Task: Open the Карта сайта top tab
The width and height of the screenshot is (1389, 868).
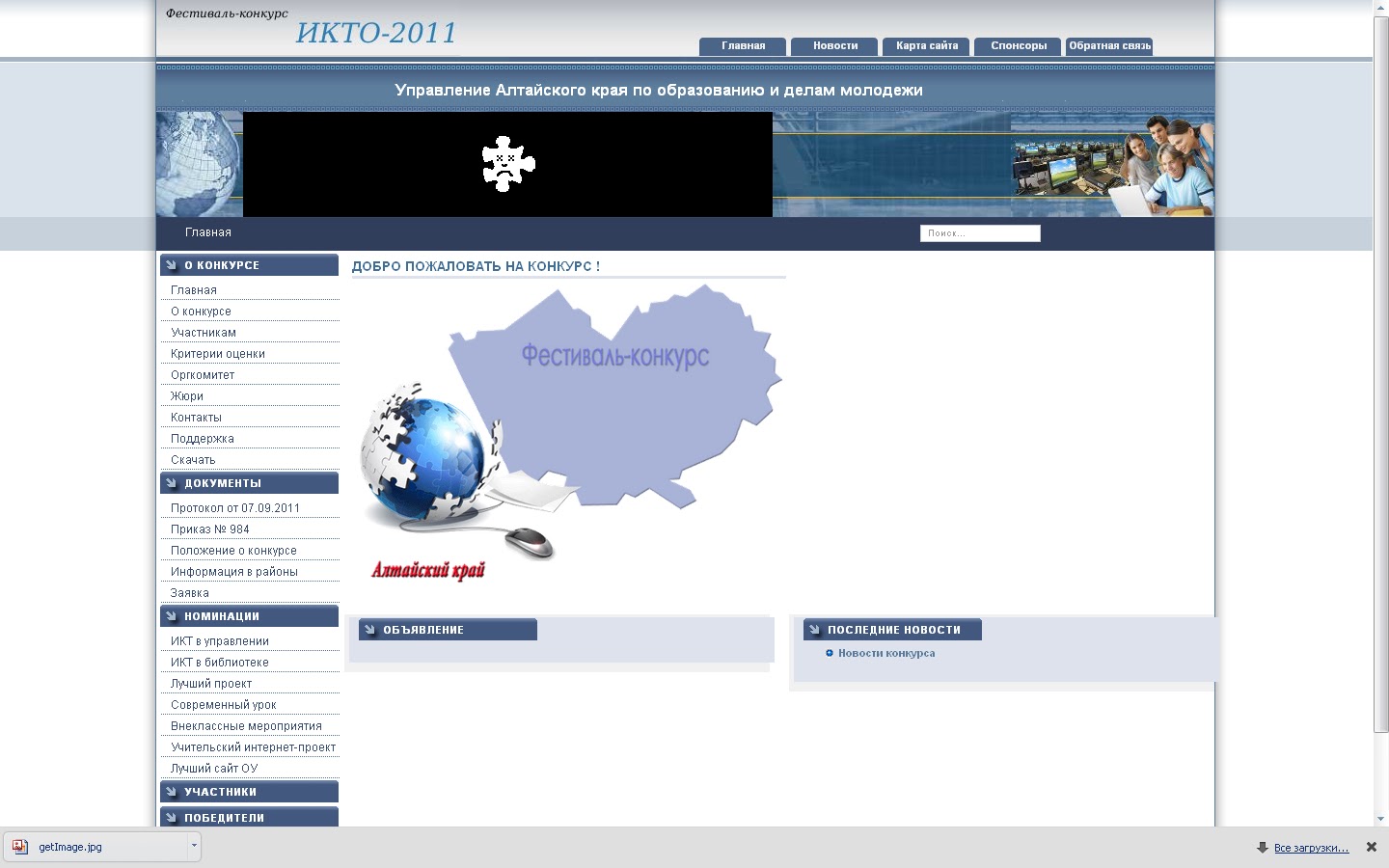Action: (926, 46)
